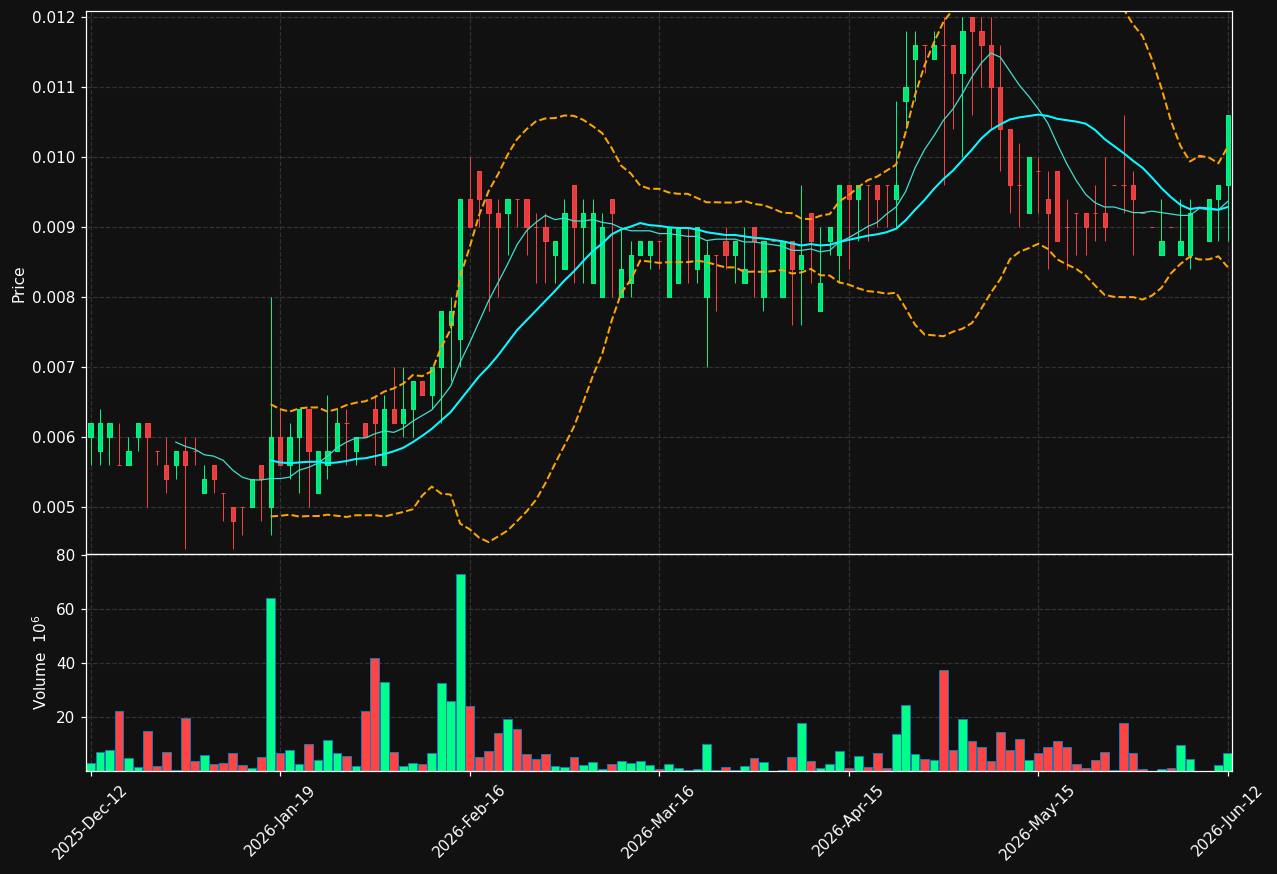This screenshot has height=874, width=1277.
Task: Click the 20 volume axis value
Action: (x=68, y=717)
